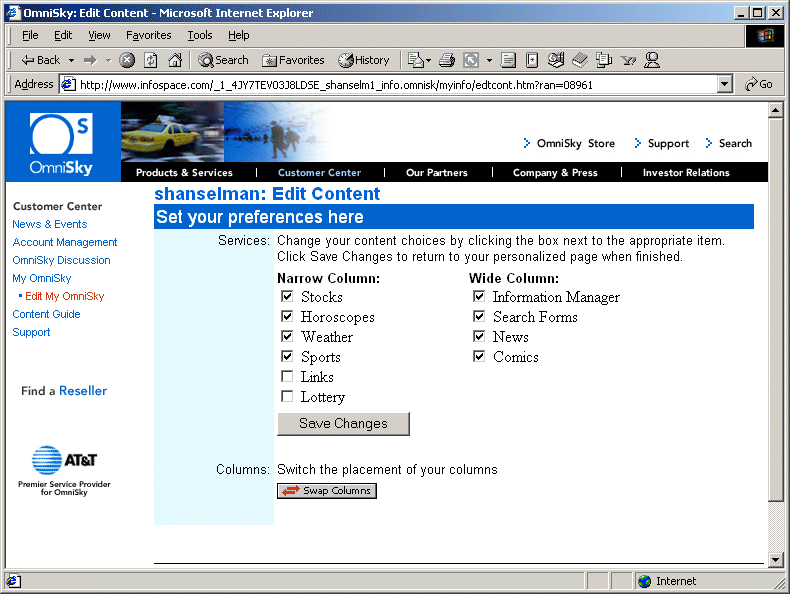Click the gray fullscreen-size toolbar icon

[471, 60]
